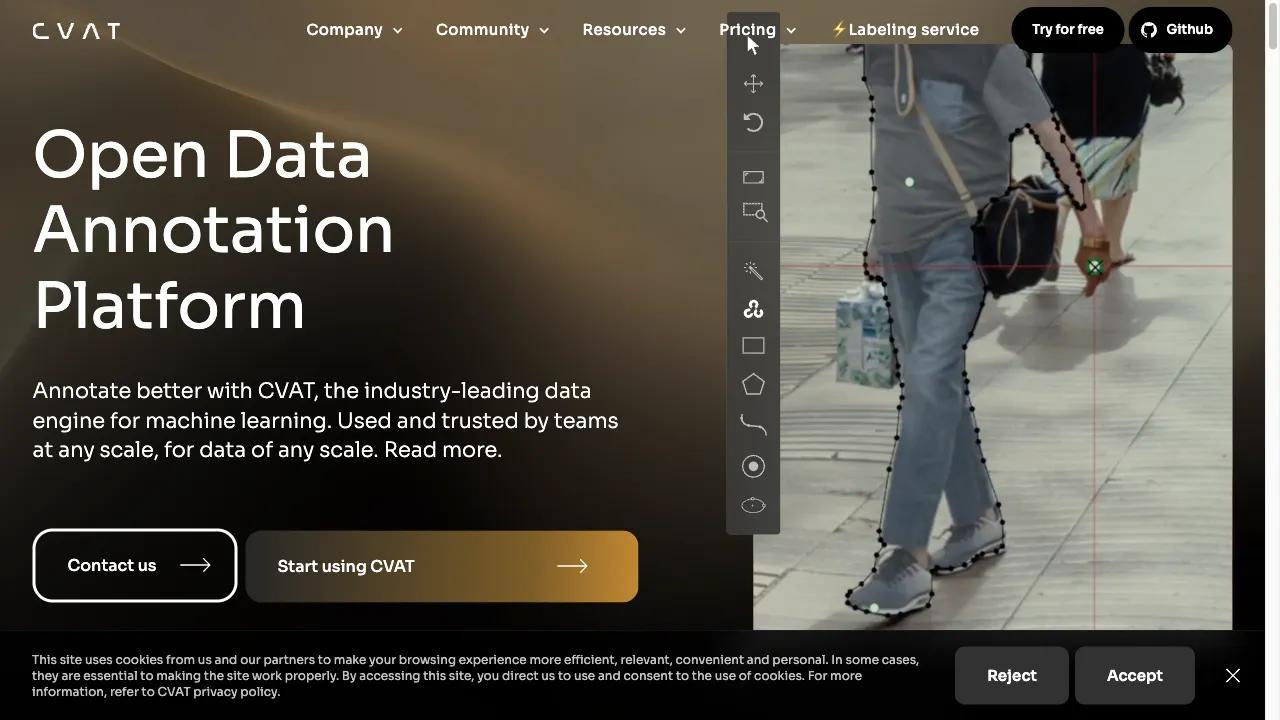The height and width of the screenshot is (720, 1280).
Task: Select the draw points tool
Action: [753, 466]
